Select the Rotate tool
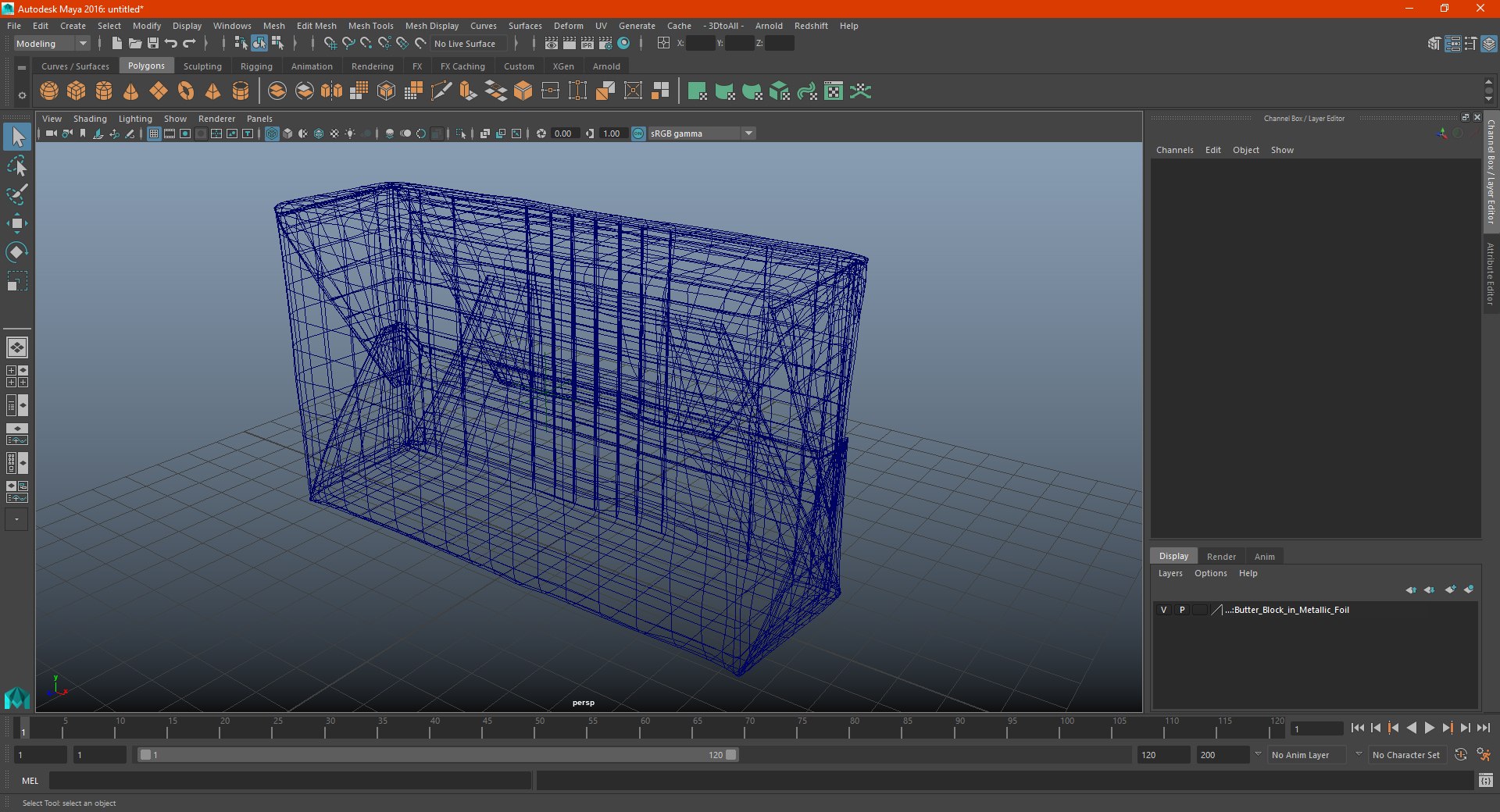The width and height of the screenshot is (1500, 812). click(x=16, y=252)
